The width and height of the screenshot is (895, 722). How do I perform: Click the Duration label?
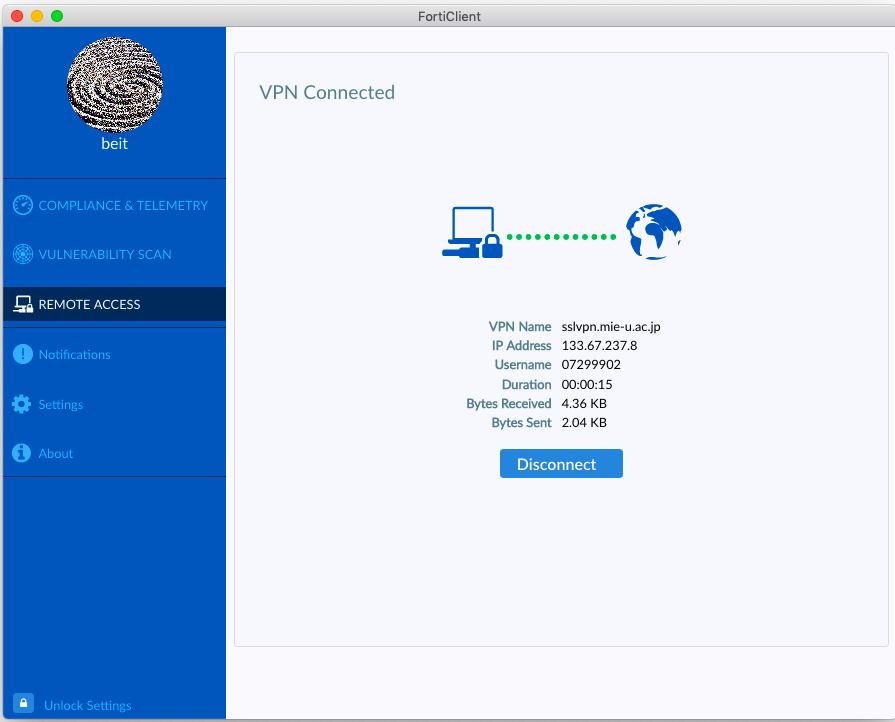click(x=526, y=384)
